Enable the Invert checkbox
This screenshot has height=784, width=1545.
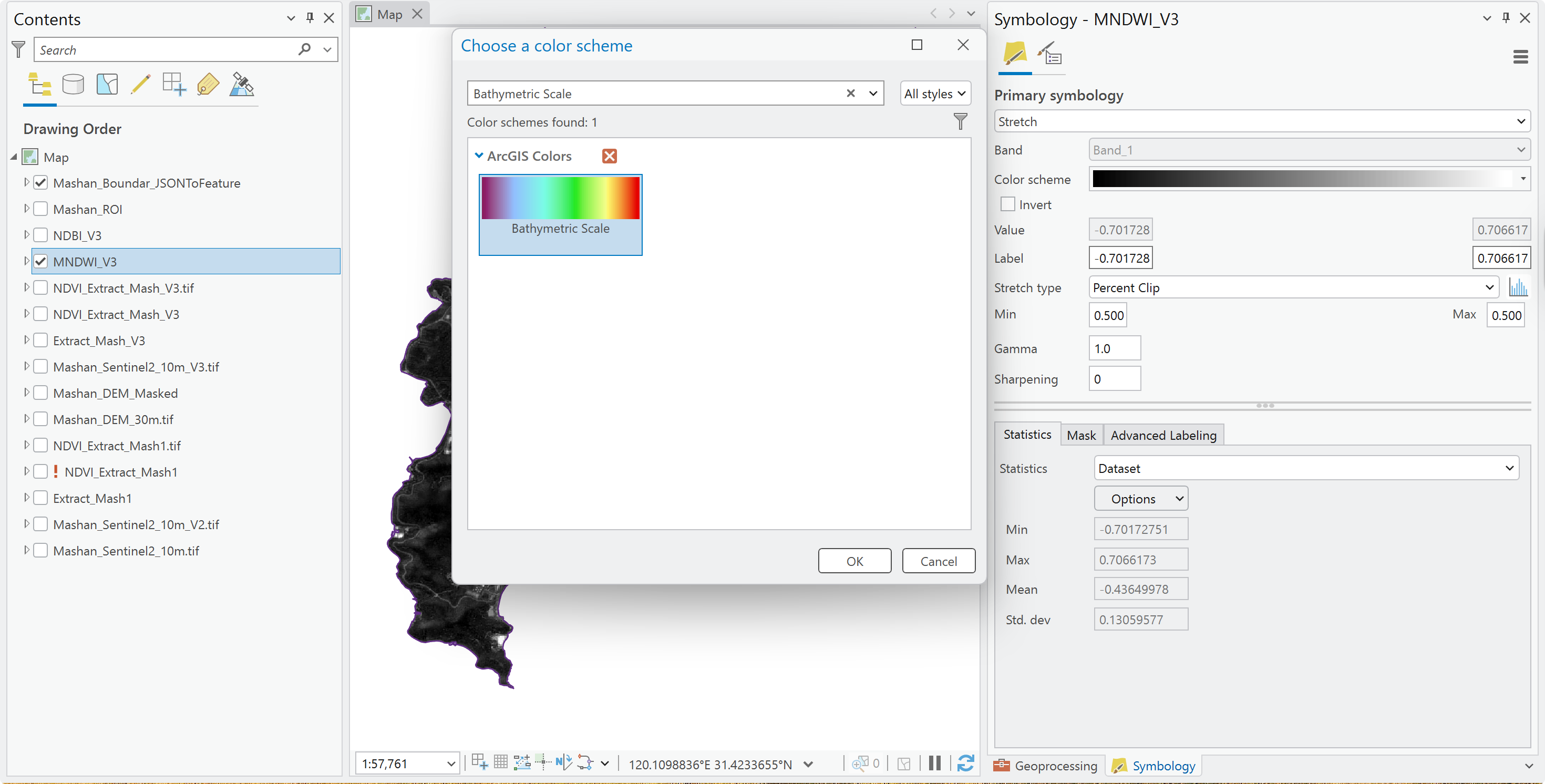[x=1007, y=204]
